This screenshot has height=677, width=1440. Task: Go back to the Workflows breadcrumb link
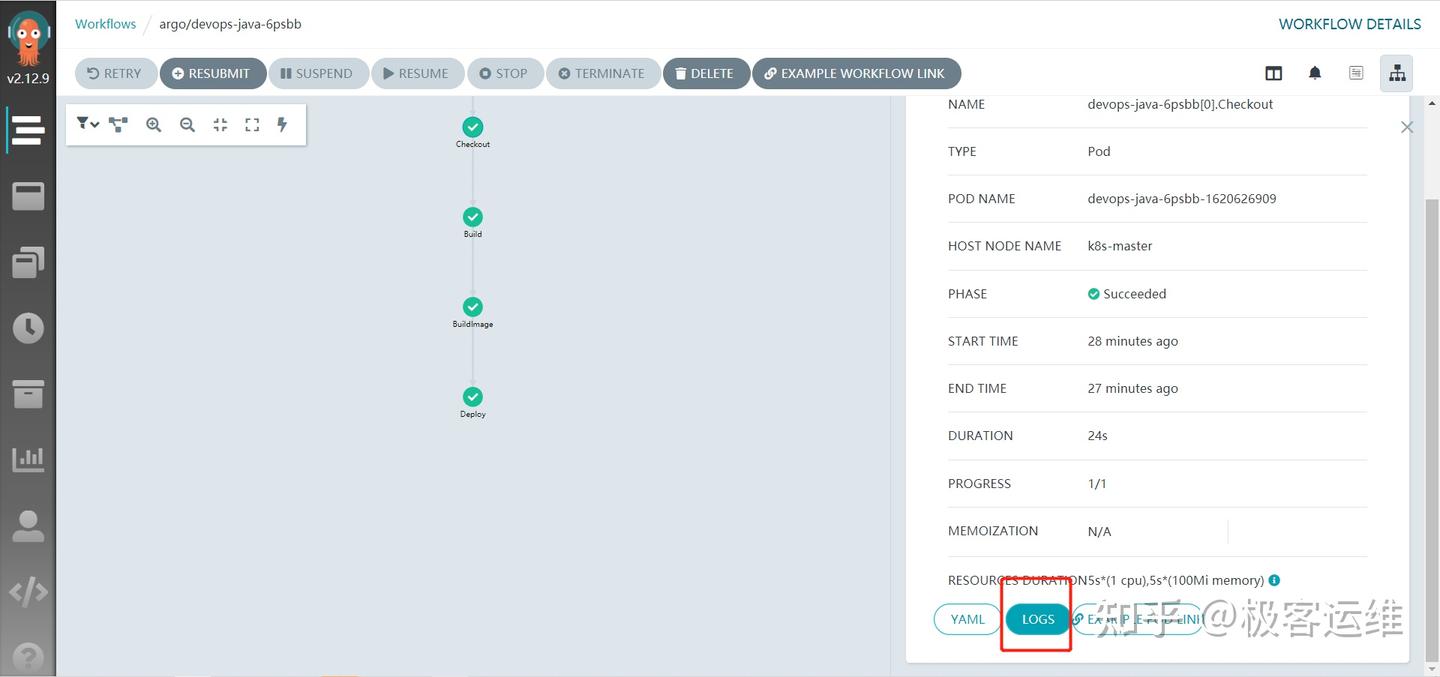pos(105,23)
